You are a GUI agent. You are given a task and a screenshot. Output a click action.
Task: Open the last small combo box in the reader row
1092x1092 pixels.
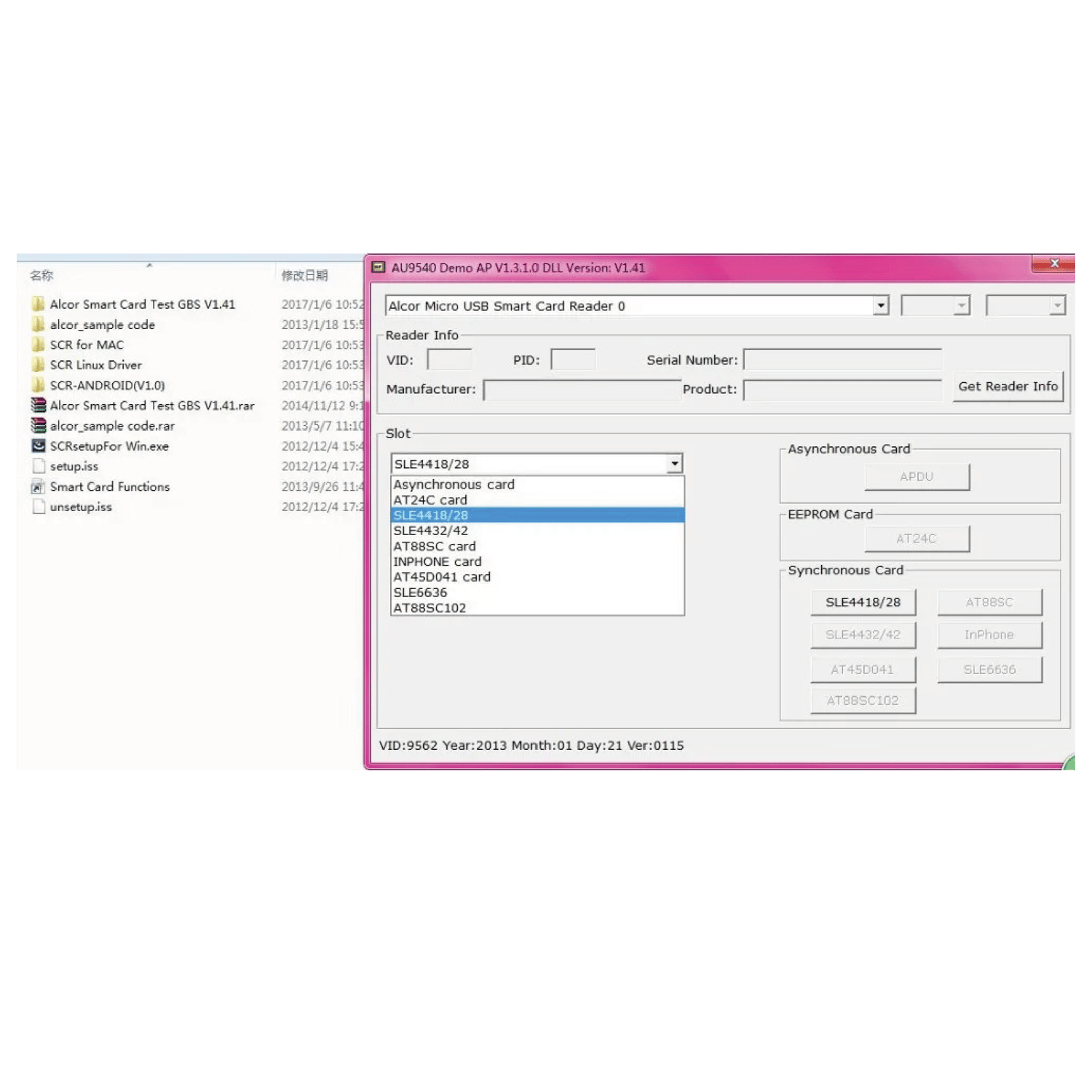point(1026,306)
